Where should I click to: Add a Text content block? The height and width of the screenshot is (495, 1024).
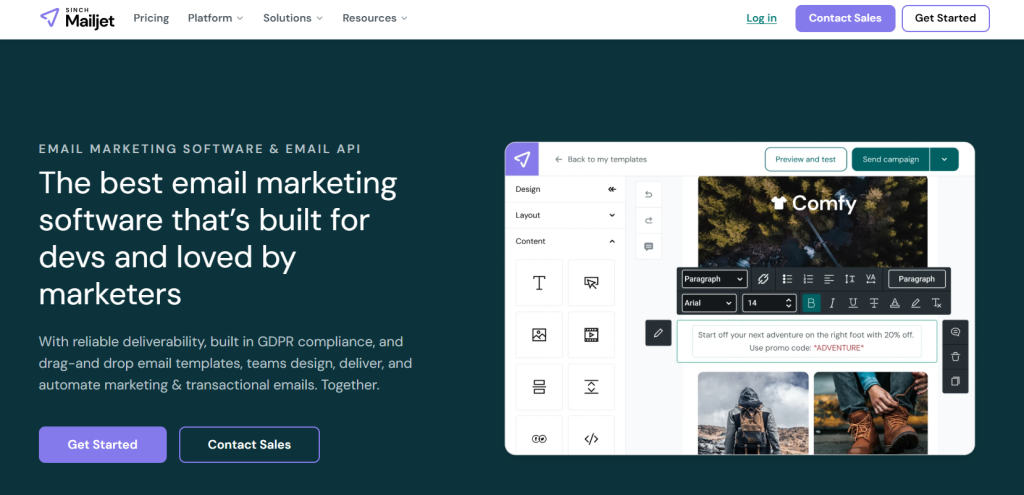click(539, 283)
